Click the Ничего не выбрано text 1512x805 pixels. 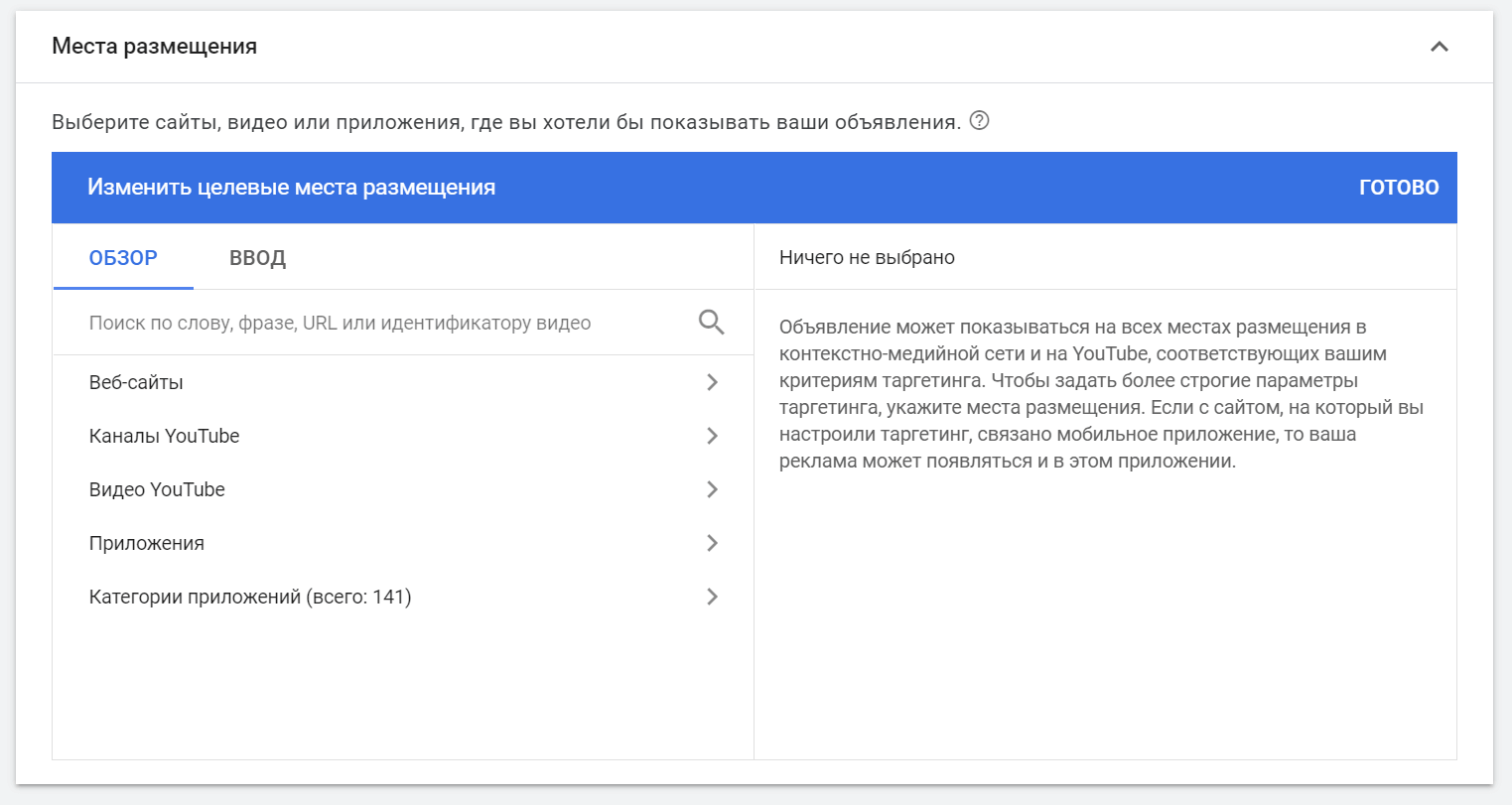[x=867, y=258]
